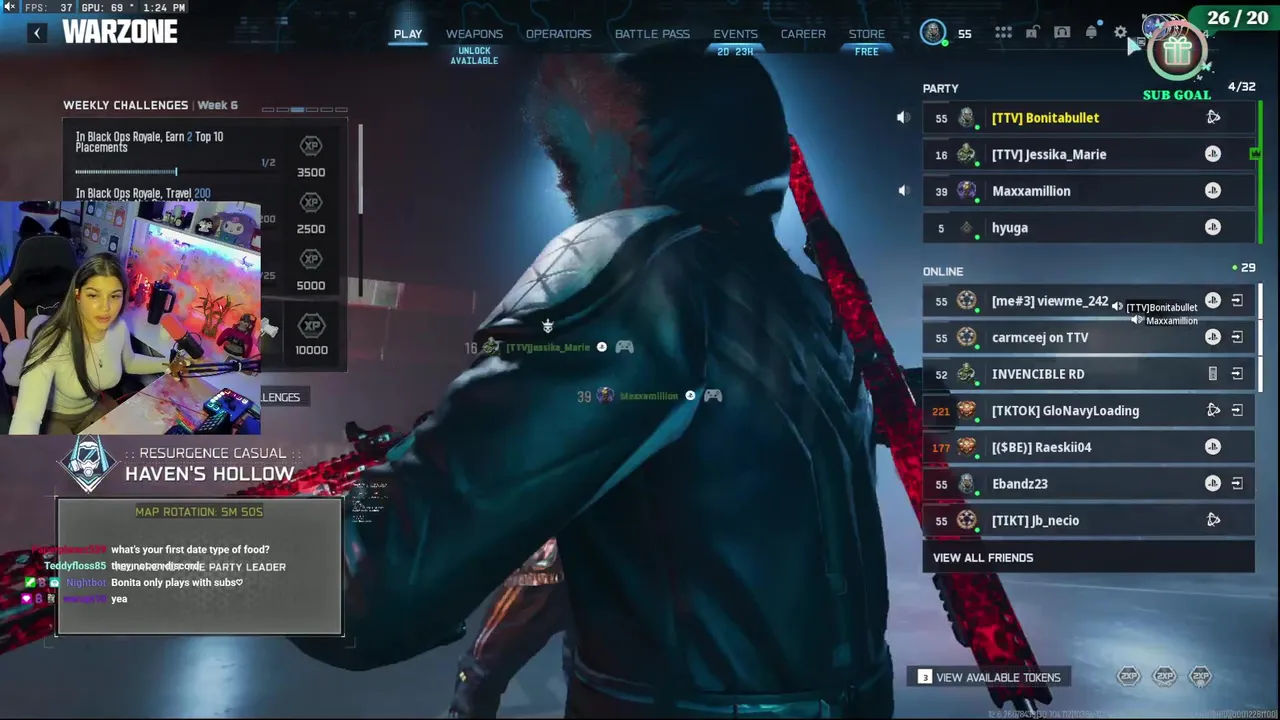Open the player profile avatar at level 55

(933, 32)
